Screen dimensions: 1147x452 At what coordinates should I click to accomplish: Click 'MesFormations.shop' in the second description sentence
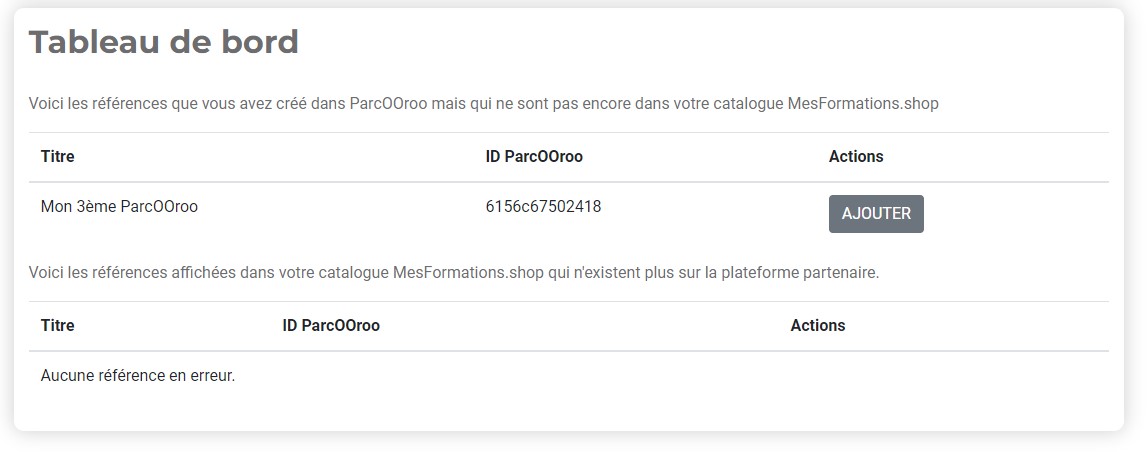468,273
